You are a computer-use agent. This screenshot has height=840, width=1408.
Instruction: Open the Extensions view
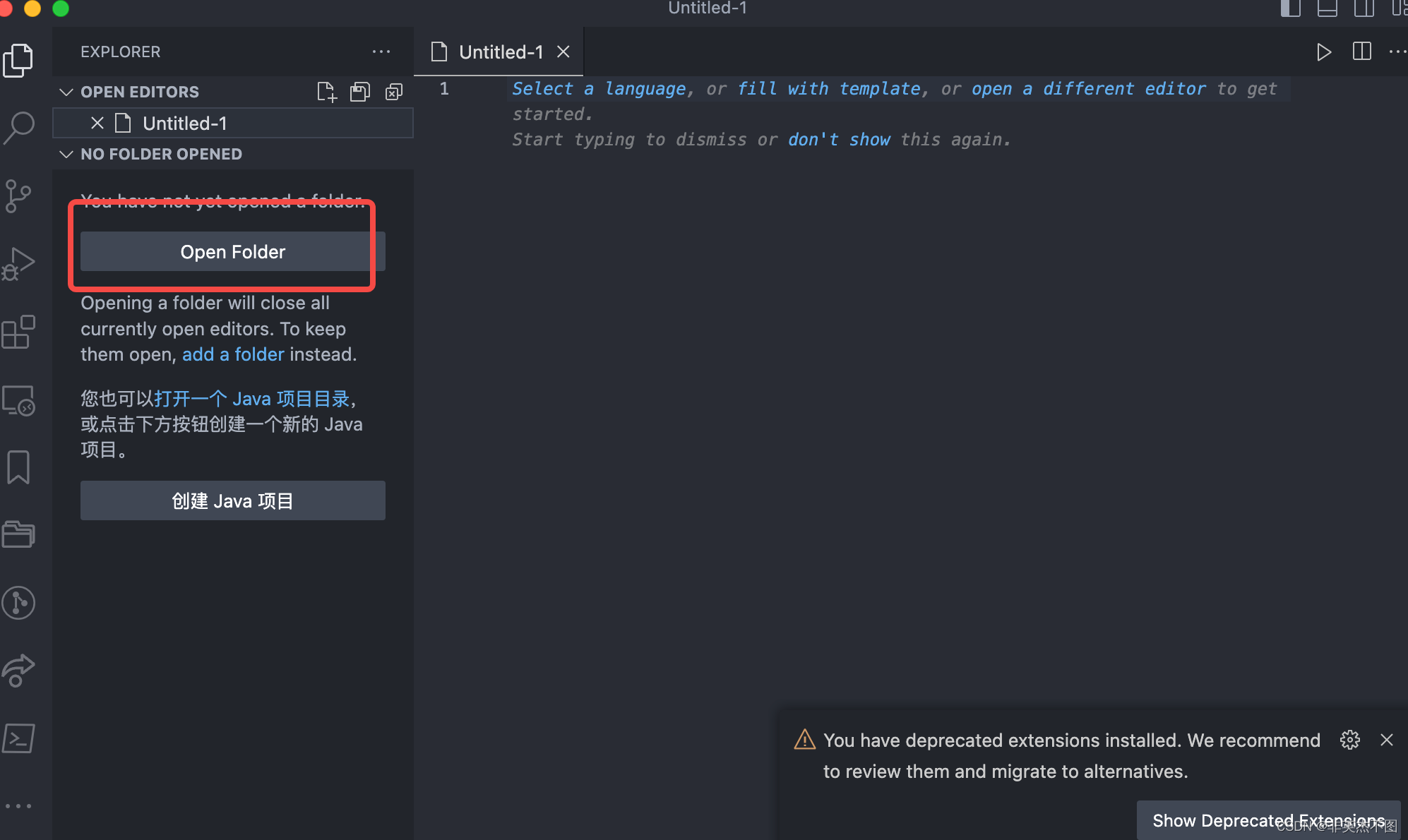[x=19, y=332]
